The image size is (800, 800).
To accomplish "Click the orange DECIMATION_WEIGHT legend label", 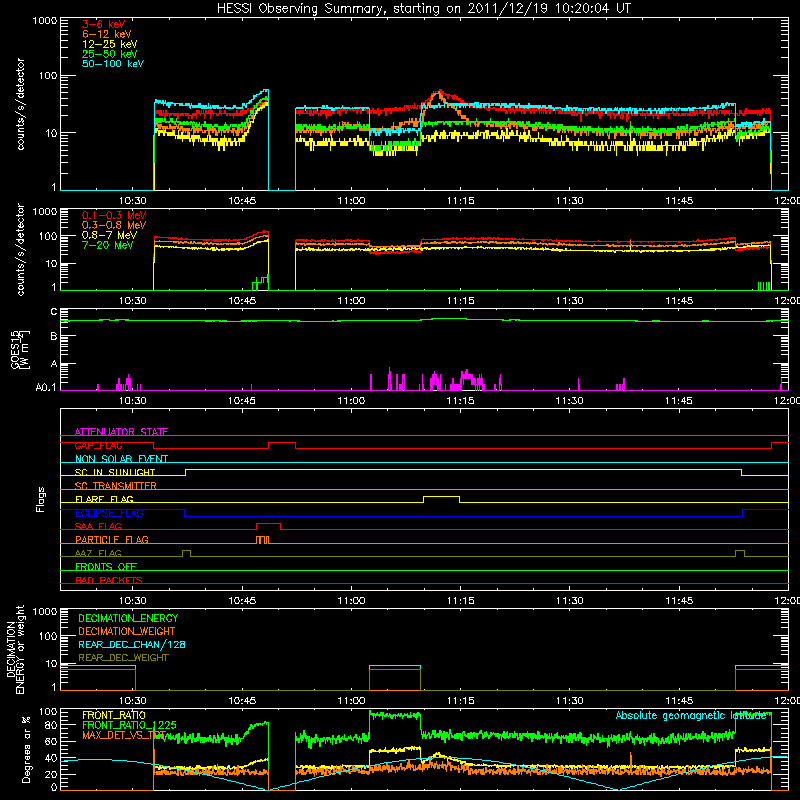I will pos(126,631).
